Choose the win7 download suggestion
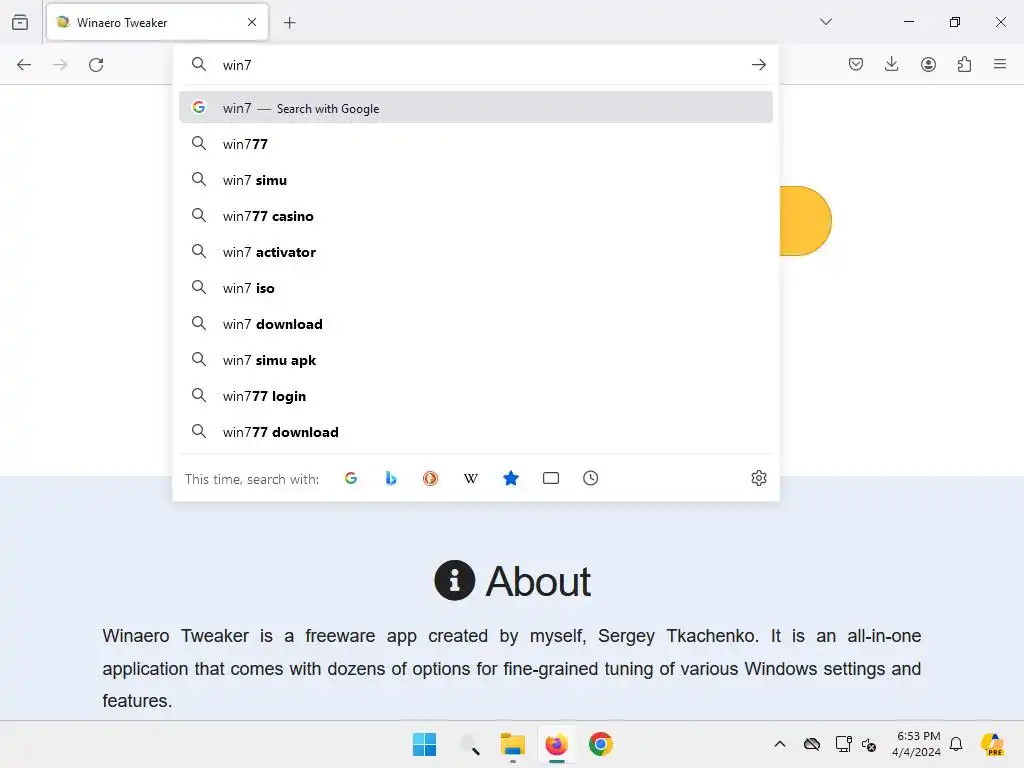Screen dimensions: 1024x768 point(475,323)
